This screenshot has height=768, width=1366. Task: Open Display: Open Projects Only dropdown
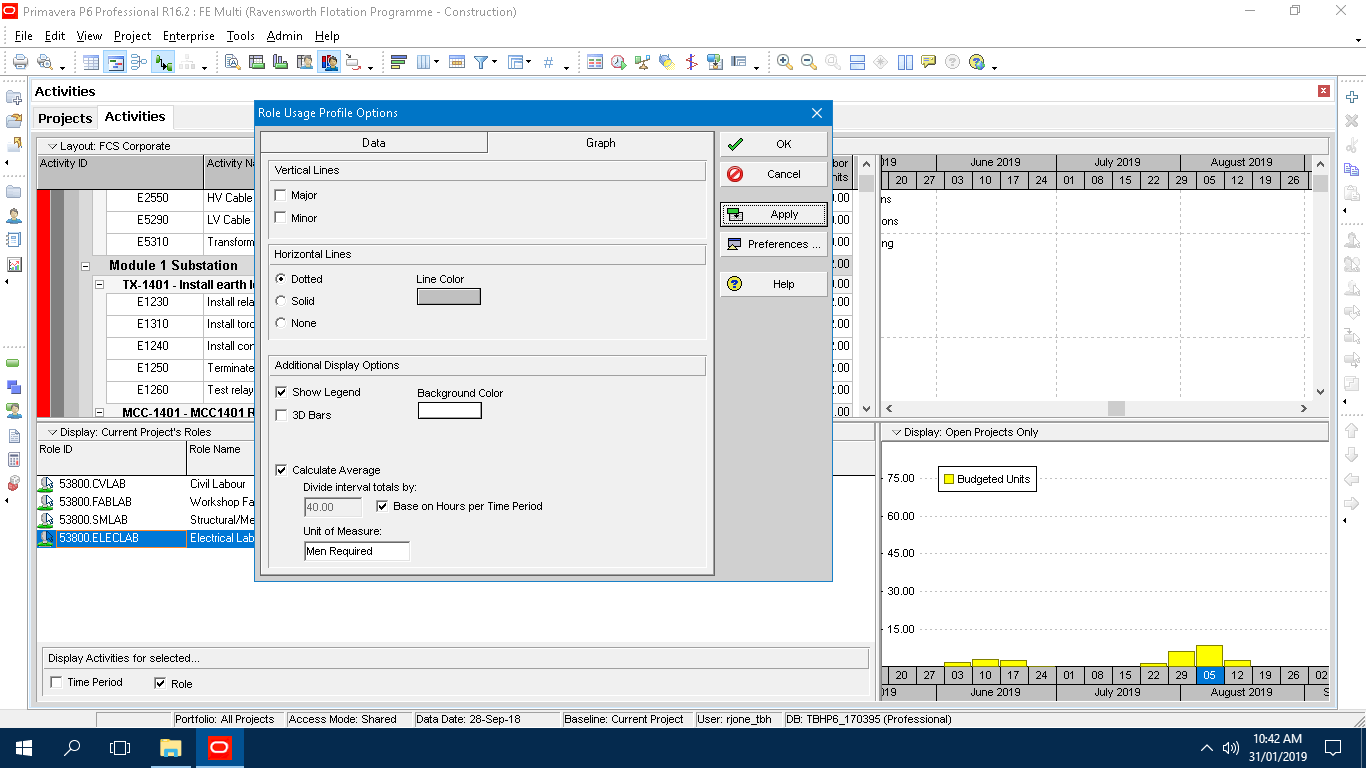964,432
